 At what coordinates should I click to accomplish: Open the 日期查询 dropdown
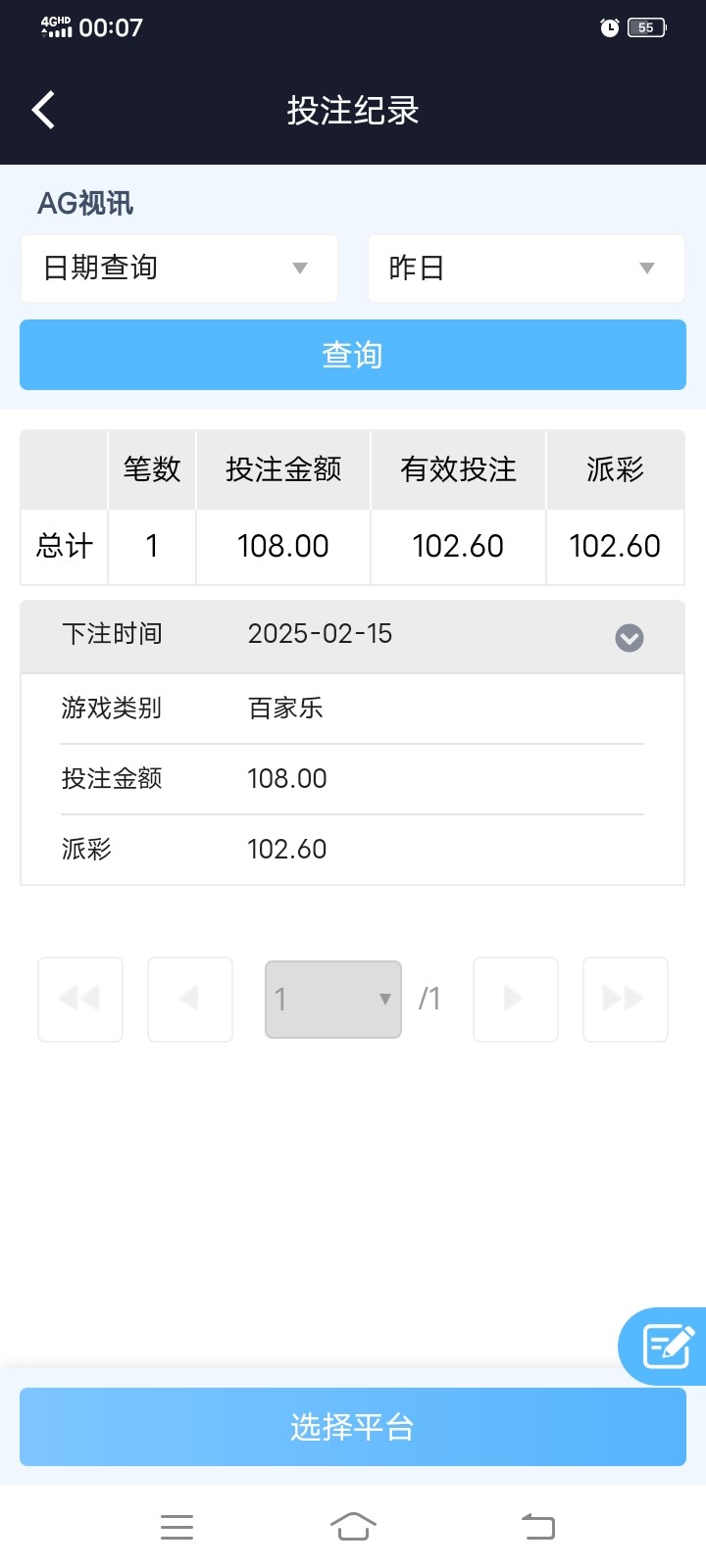coord(179,268)
